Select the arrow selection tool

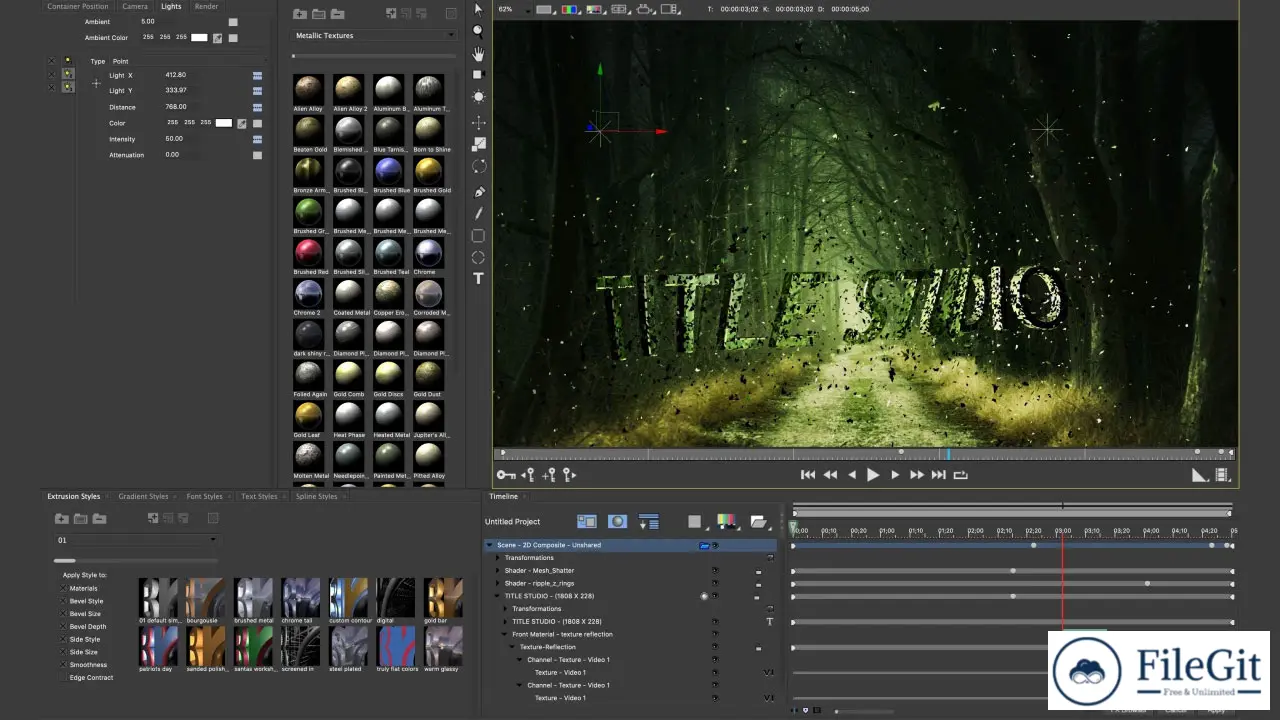(x=478, y=9)
